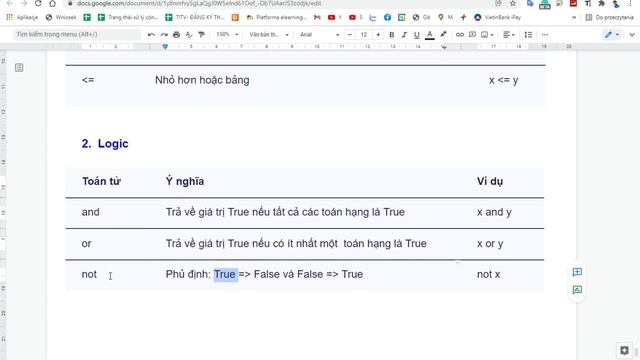640x360 pixels.
Task: Add a comment from the toolbar
Action: click(472, 35)
